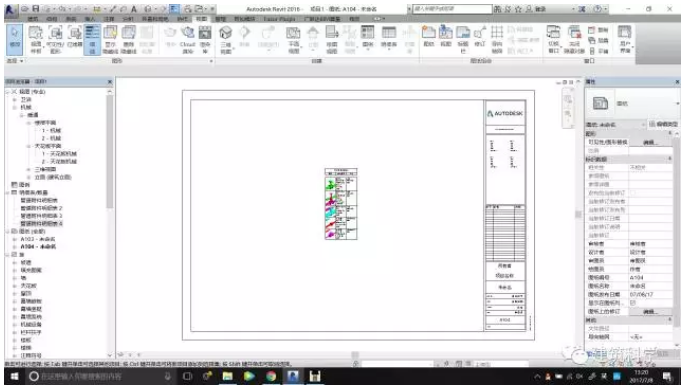Select the Text tool in quick access toolbar
685x389 pixels.
pyautogui.click(x=134, y=9)
